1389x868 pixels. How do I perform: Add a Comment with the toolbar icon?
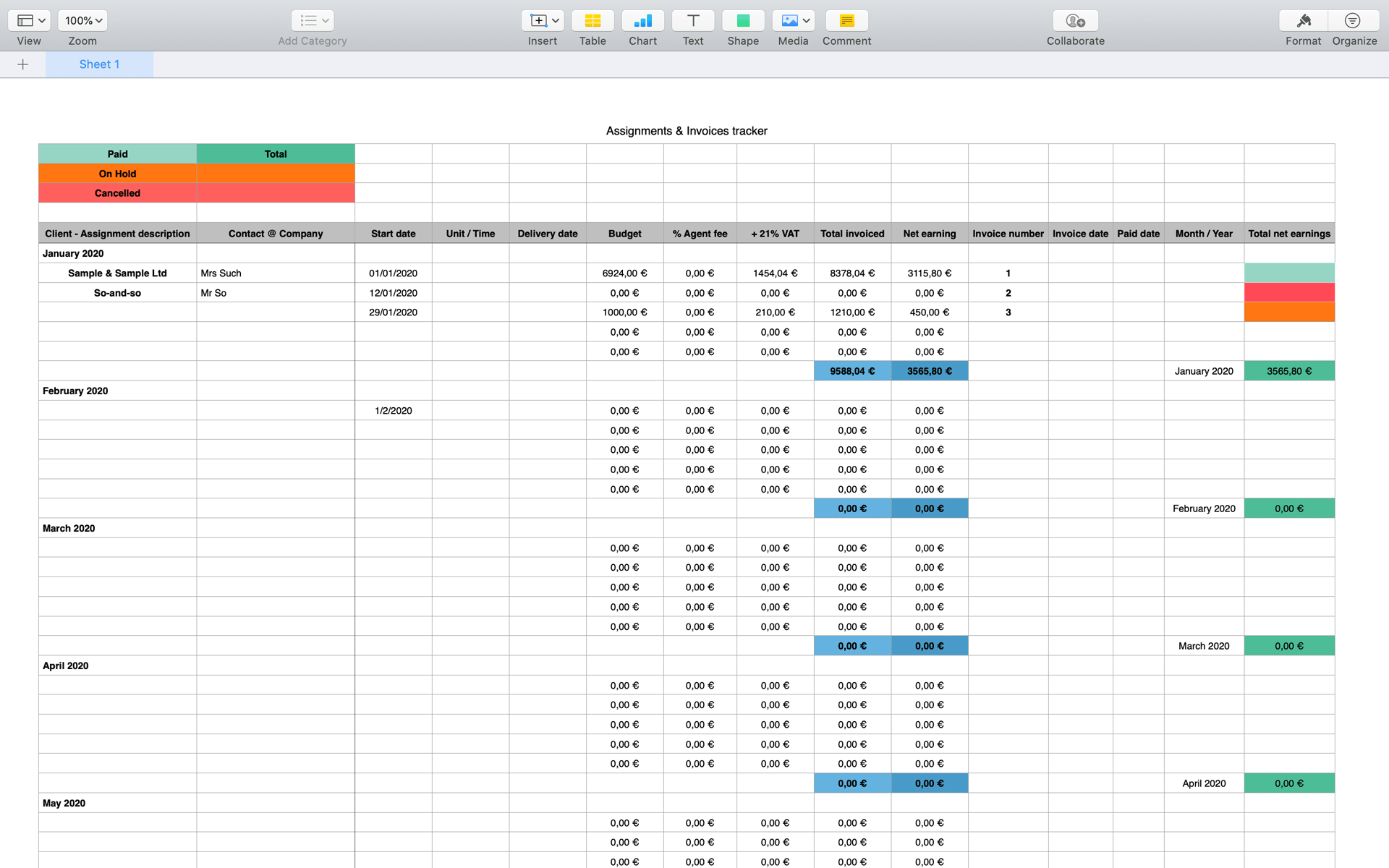click(846, 21)
